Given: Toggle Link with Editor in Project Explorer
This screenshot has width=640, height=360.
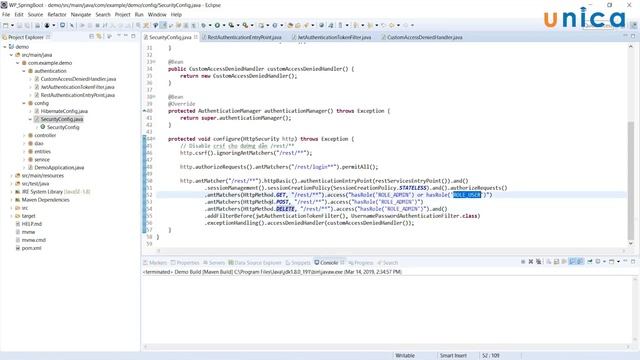Looking at the screenshot, I should [x=99, y=37].
